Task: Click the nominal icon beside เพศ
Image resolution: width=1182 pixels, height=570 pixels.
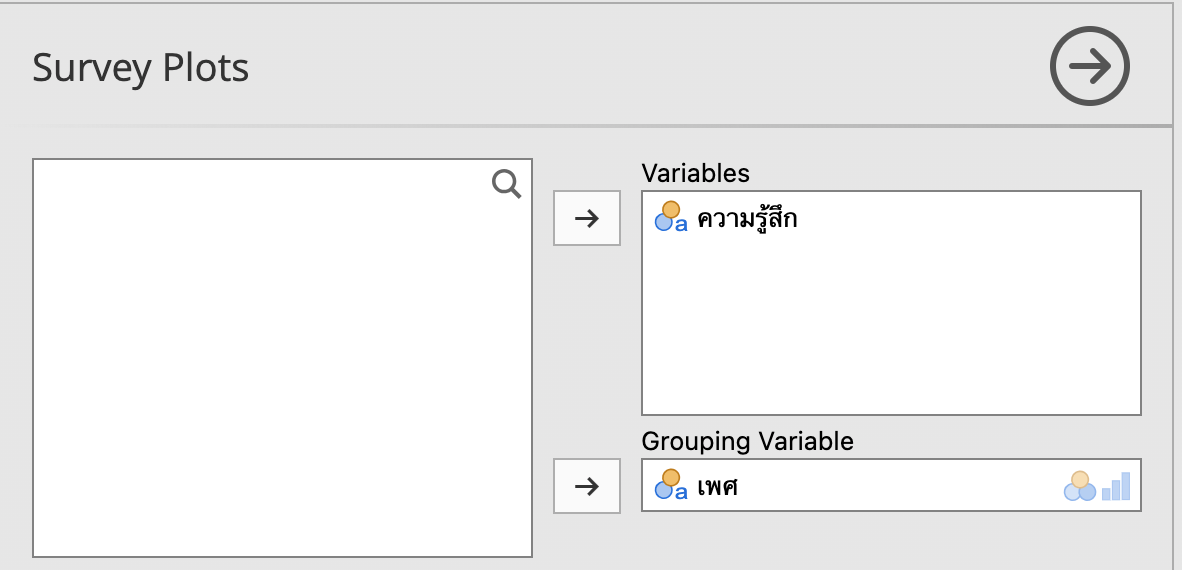Action: [x=670, y=485]
